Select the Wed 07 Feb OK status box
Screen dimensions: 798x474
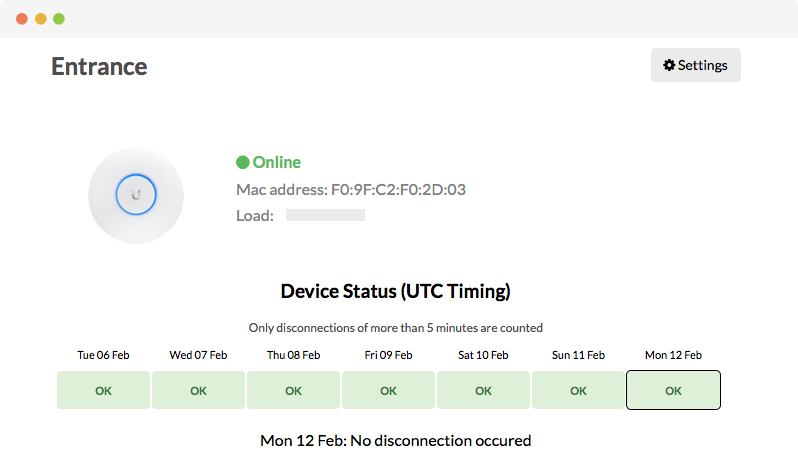198,390
